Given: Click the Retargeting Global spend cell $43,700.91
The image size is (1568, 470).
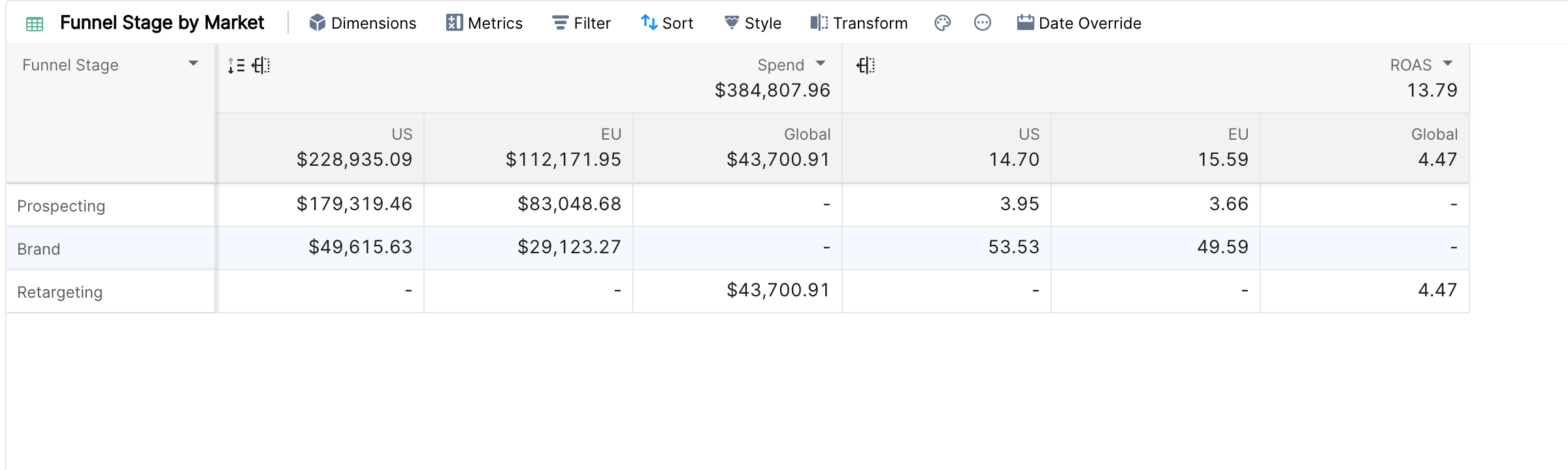Looking at the screenshot, I should point(778,290).
